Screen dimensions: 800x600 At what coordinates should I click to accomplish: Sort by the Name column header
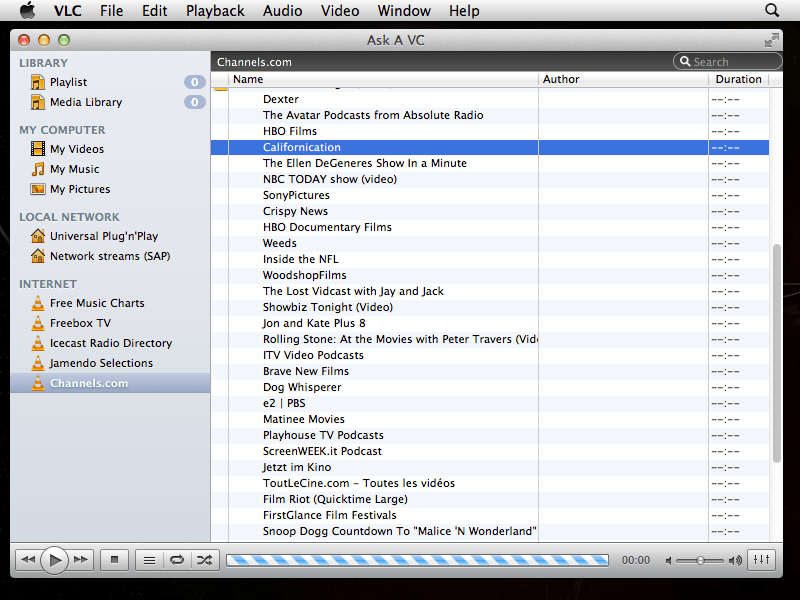(x=383, y=79)
